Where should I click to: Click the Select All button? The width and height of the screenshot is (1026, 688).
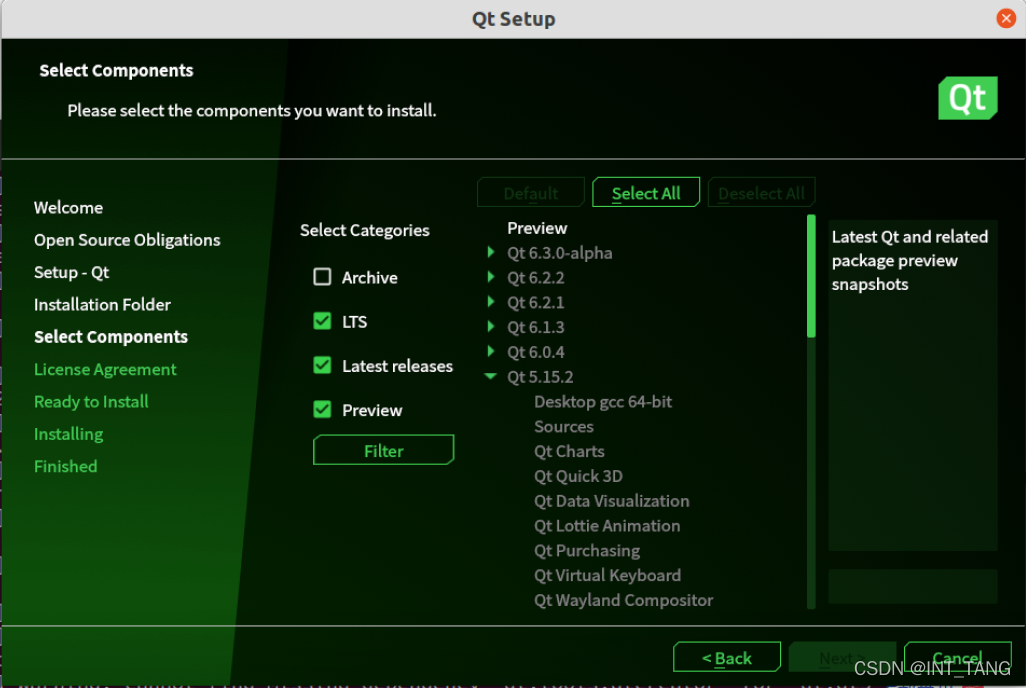pyautogui.click(x=646, y=193)
